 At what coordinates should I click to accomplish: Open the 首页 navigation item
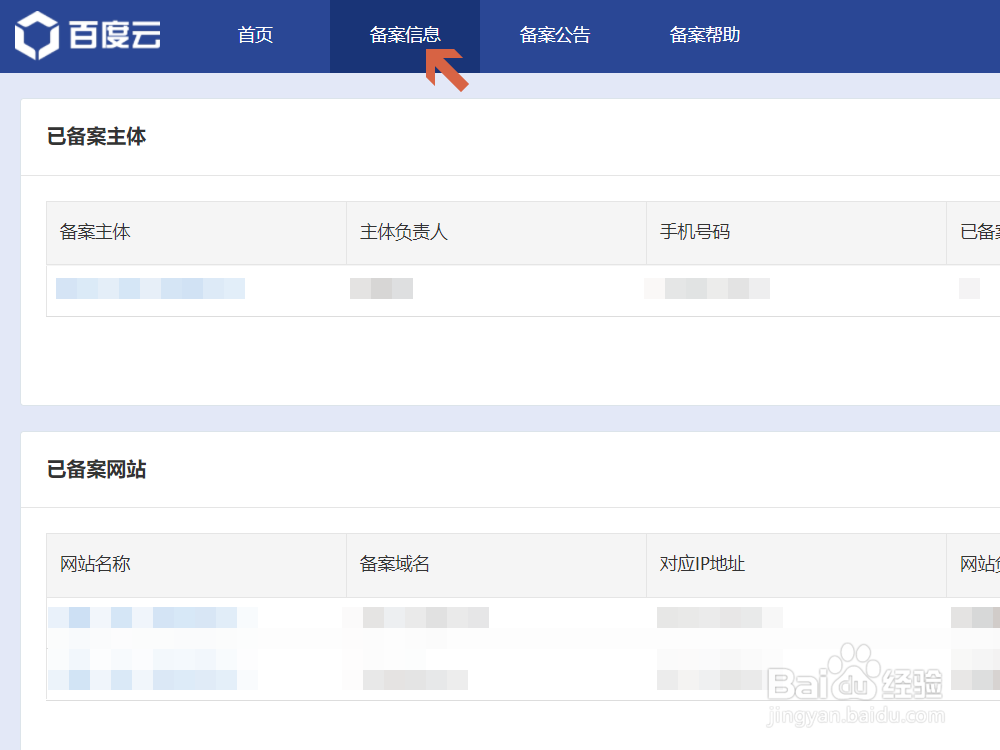[x=255, y=35]
